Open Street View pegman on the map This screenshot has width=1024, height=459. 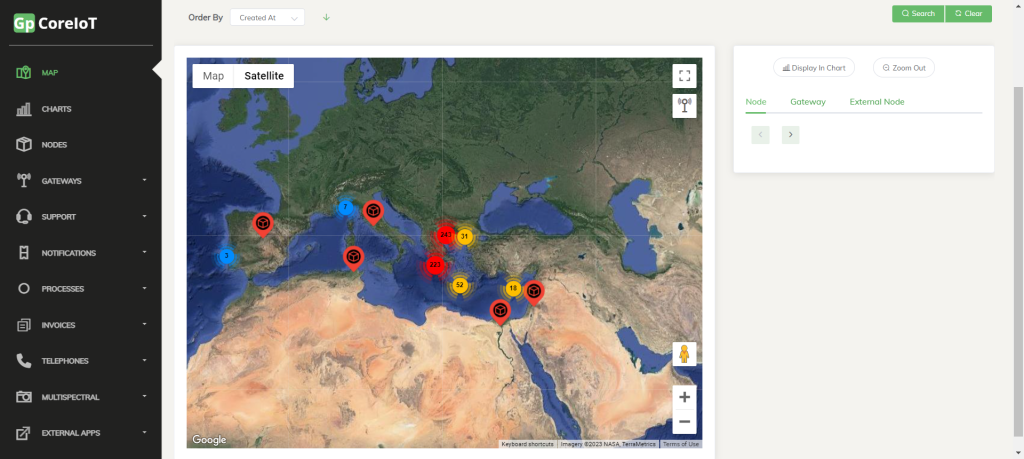tap(684, 354)
